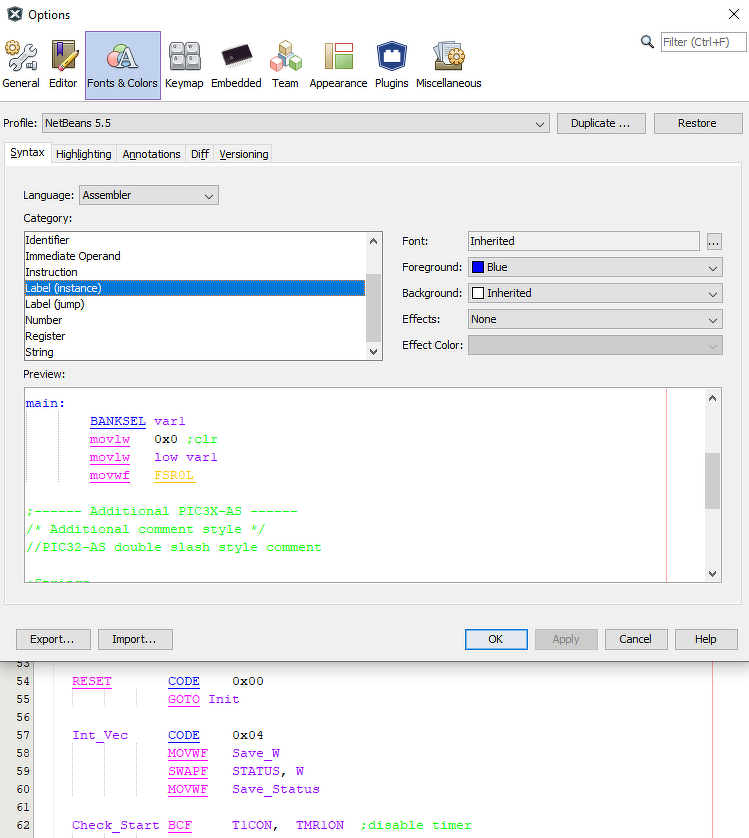Open the Miscellaneous options category
This screenshot has width=749, height=838.
(449, 65)
